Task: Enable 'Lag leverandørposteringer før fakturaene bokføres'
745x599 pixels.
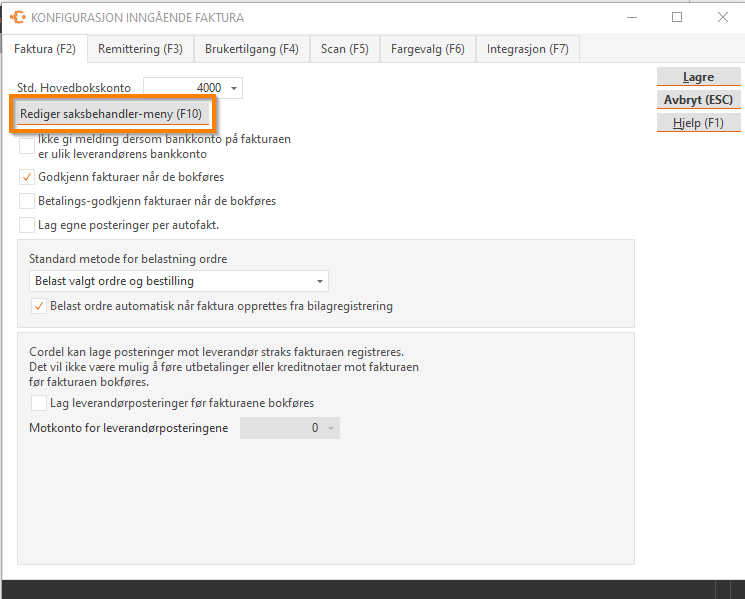Action: (39, 403)
